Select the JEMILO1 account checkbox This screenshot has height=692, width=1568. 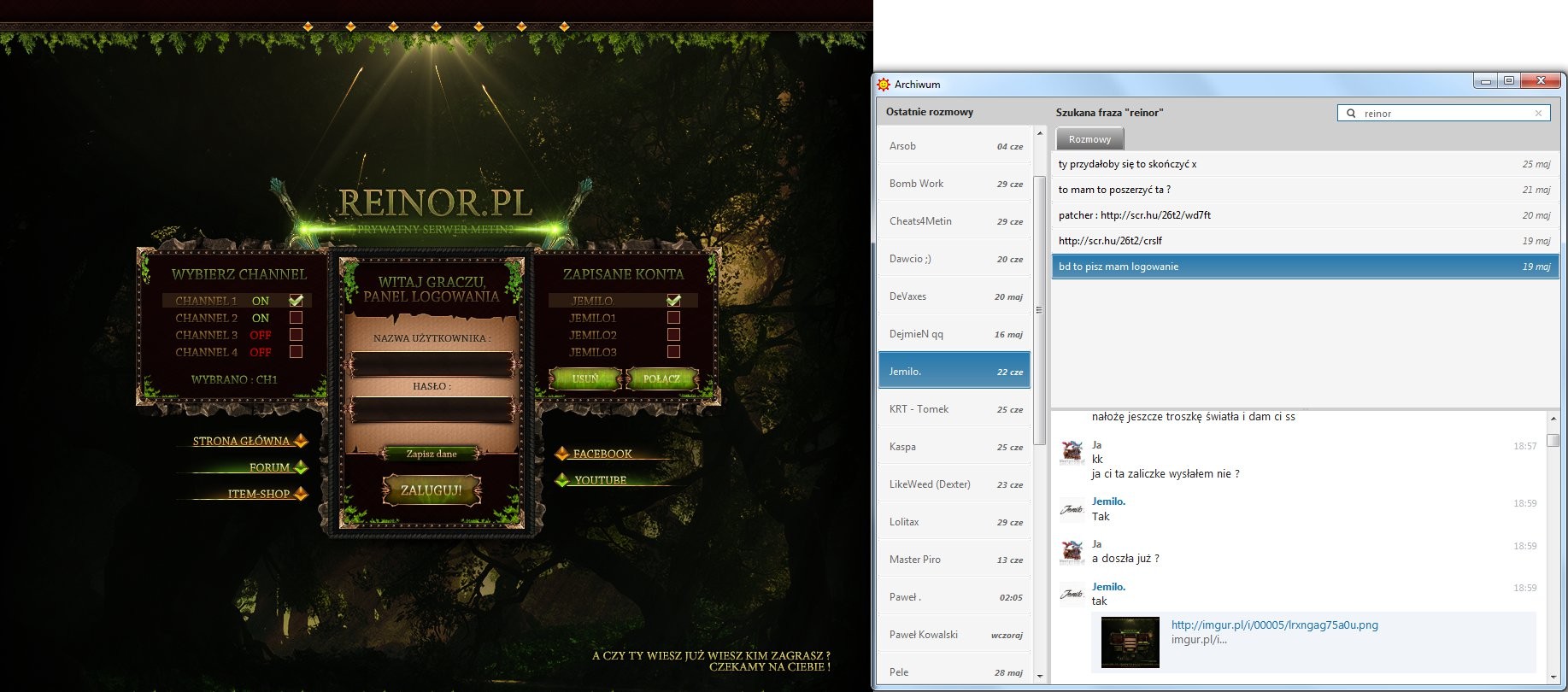(x=673, y=317)
